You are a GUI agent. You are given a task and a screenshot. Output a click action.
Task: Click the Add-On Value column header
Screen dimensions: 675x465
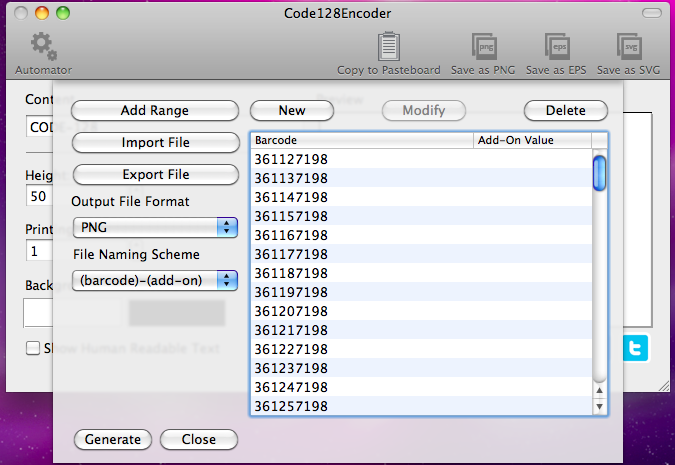pos(532,141)
